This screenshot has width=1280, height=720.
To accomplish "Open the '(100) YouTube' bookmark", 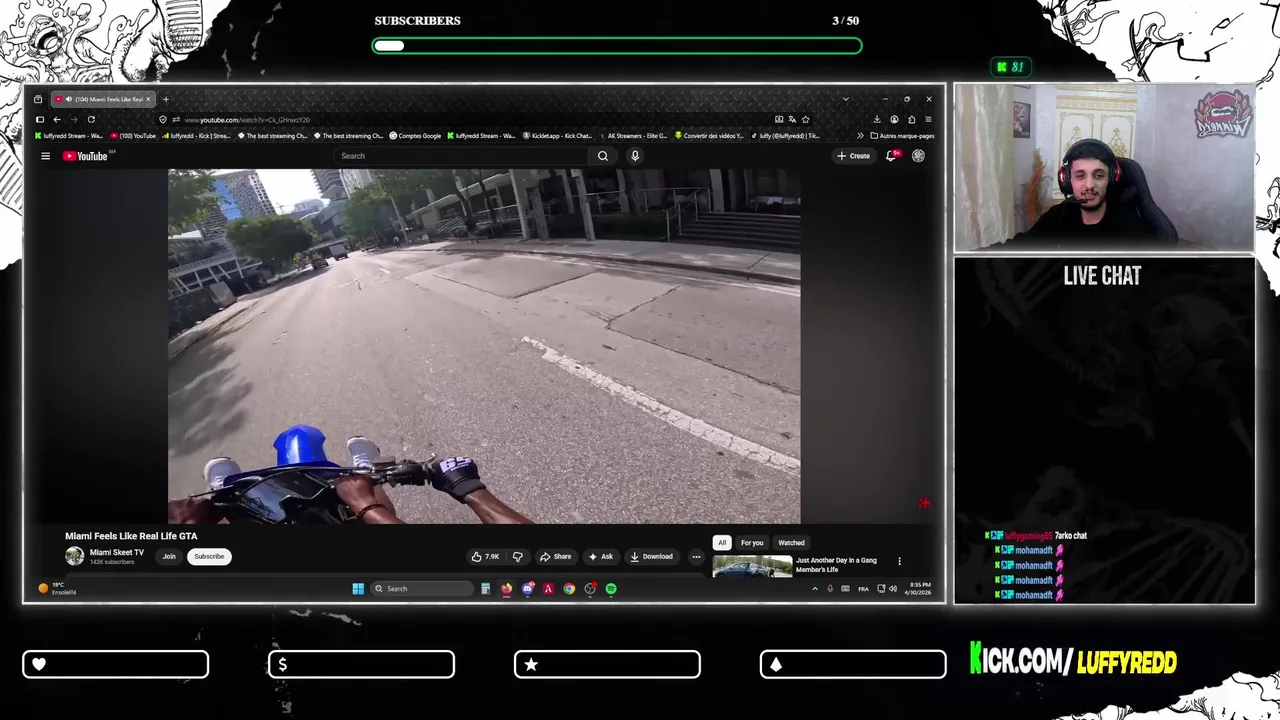I will tap(133, 136).
